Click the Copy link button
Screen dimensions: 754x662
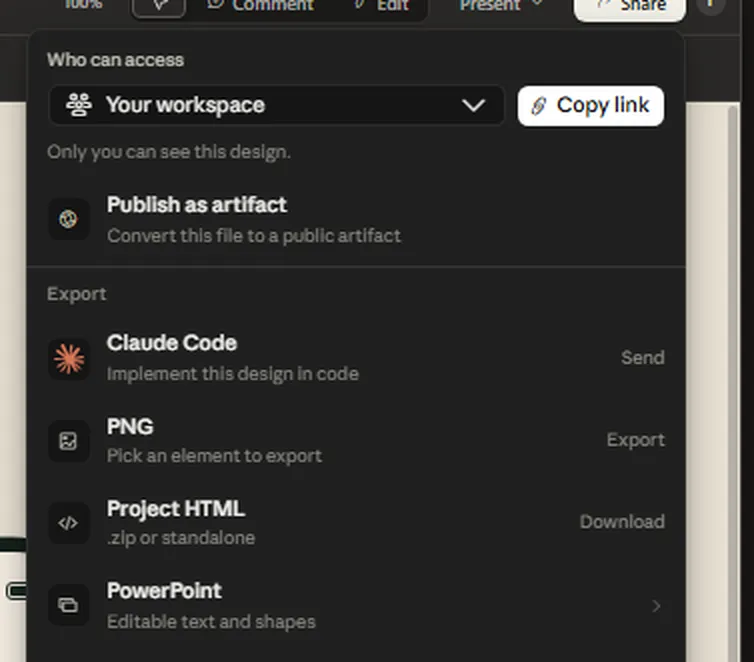[x=591, y=106]
